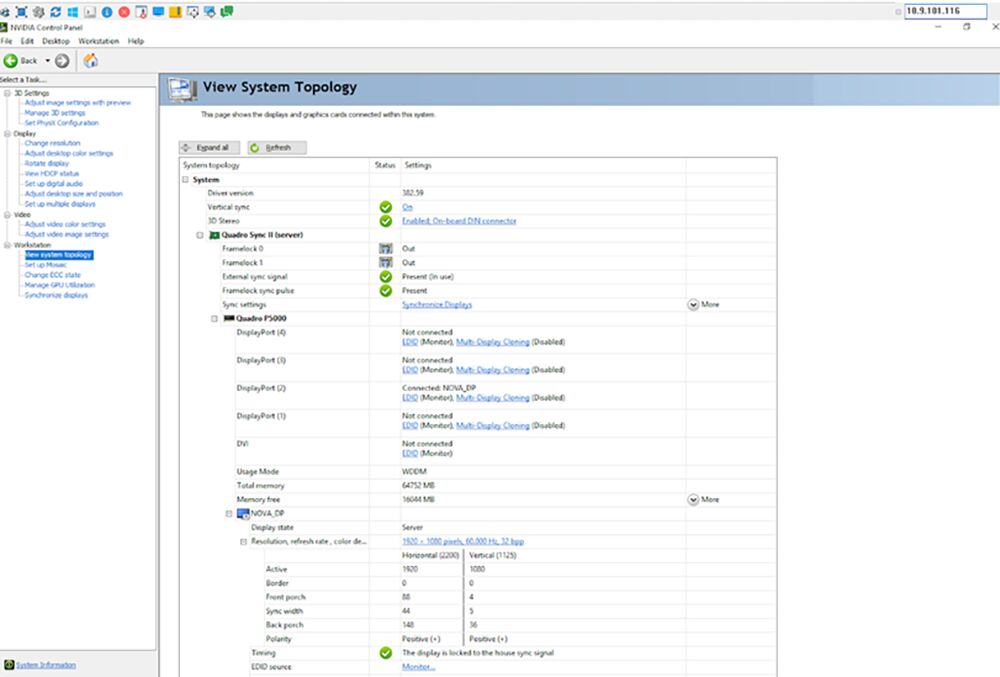
Task: Click the blue fit-to-screen icon in top toolbar
Action: (21, 11)
